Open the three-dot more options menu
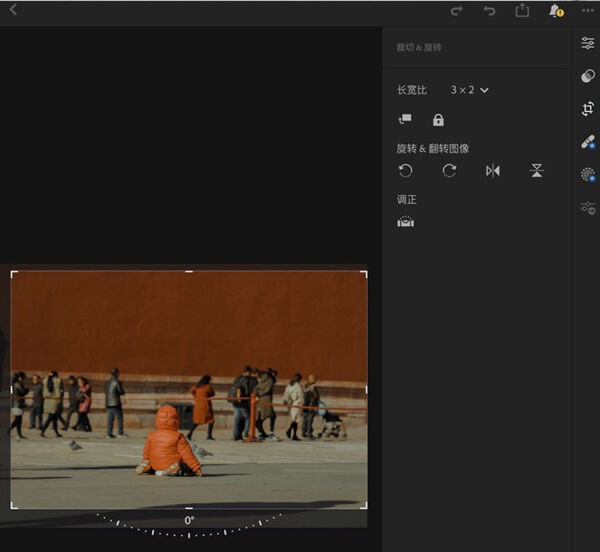The image size is (600, 552). 588,11
